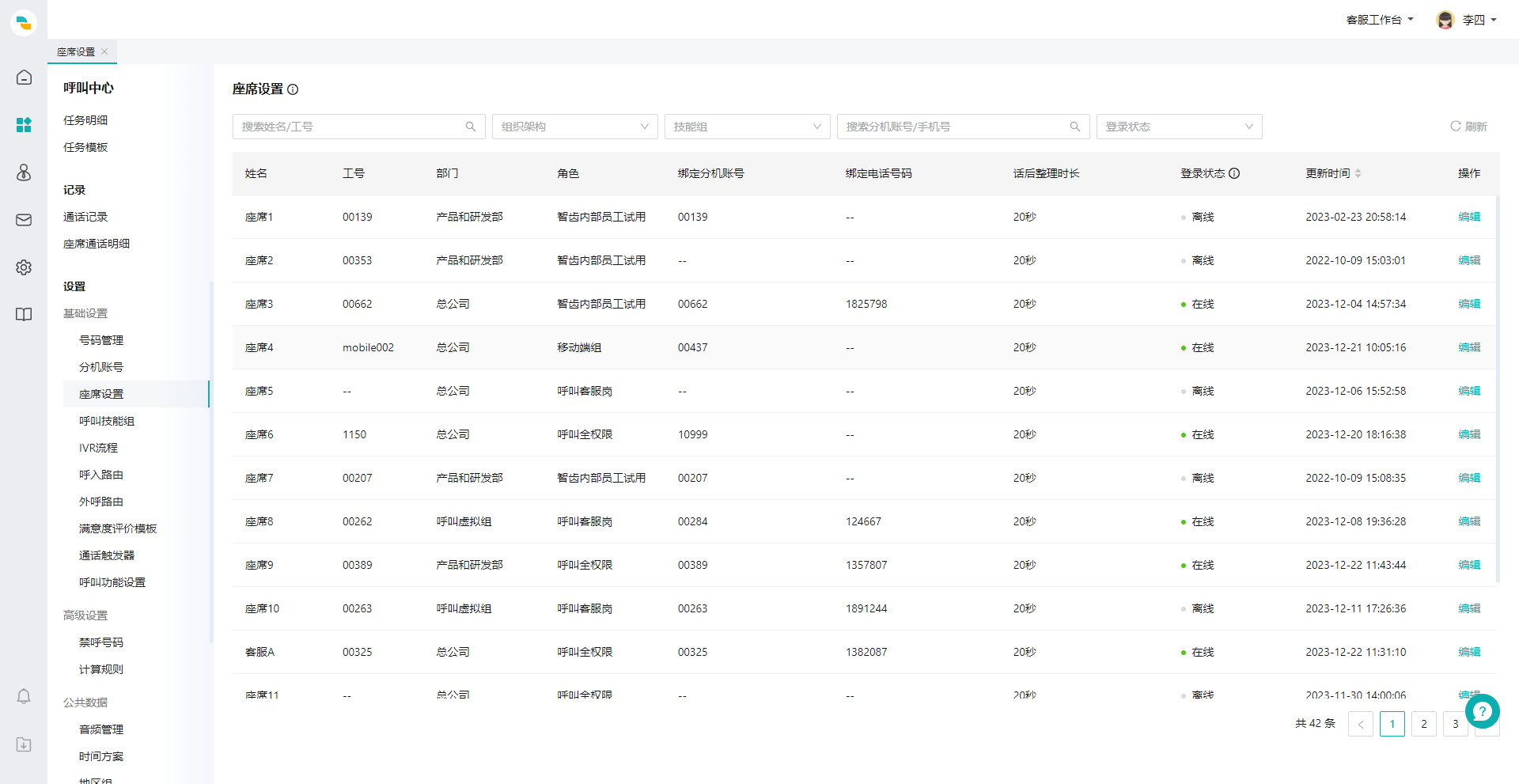Open 任务明细 in the side menu
Viewport: 1519px width, 784px height.
[x=85, y=120]
